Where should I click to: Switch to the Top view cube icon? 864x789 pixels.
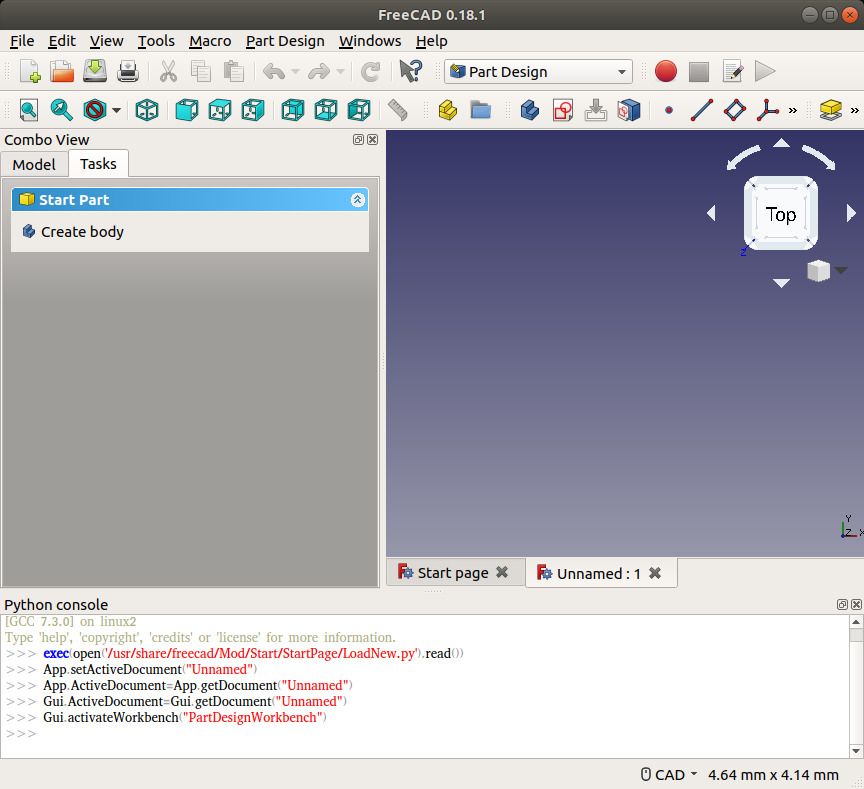(x=220, y=110)
